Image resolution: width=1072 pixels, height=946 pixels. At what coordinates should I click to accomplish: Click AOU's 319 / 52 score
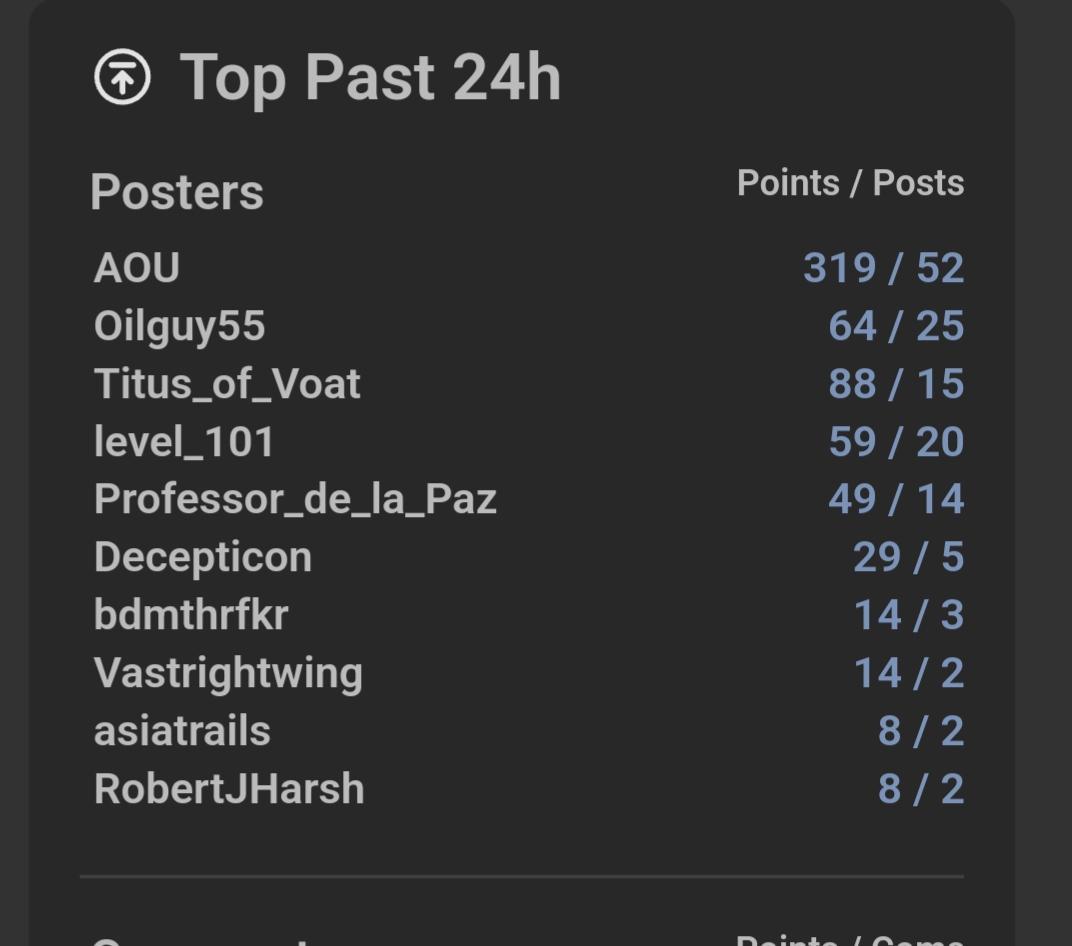[x=883, y=268]
